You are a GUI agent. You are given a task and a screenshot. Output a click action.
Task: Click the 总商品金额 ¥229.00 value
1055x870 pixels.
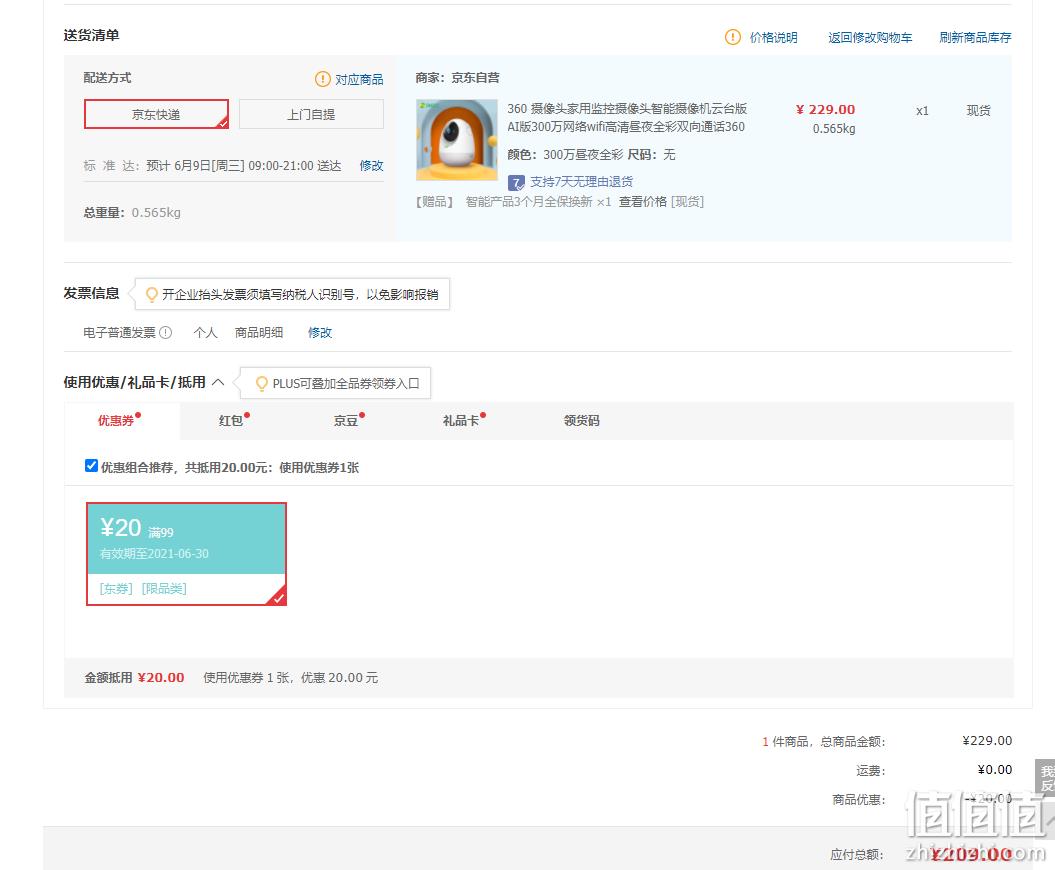987,741
